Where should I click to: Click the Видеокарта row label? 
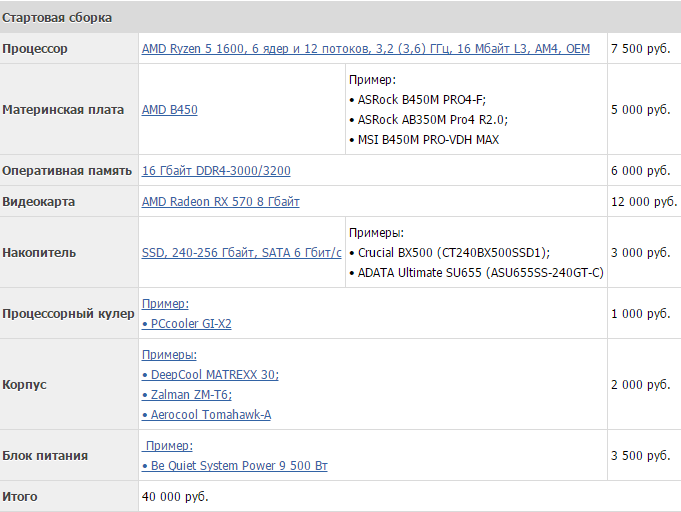(x=38, y=201)
